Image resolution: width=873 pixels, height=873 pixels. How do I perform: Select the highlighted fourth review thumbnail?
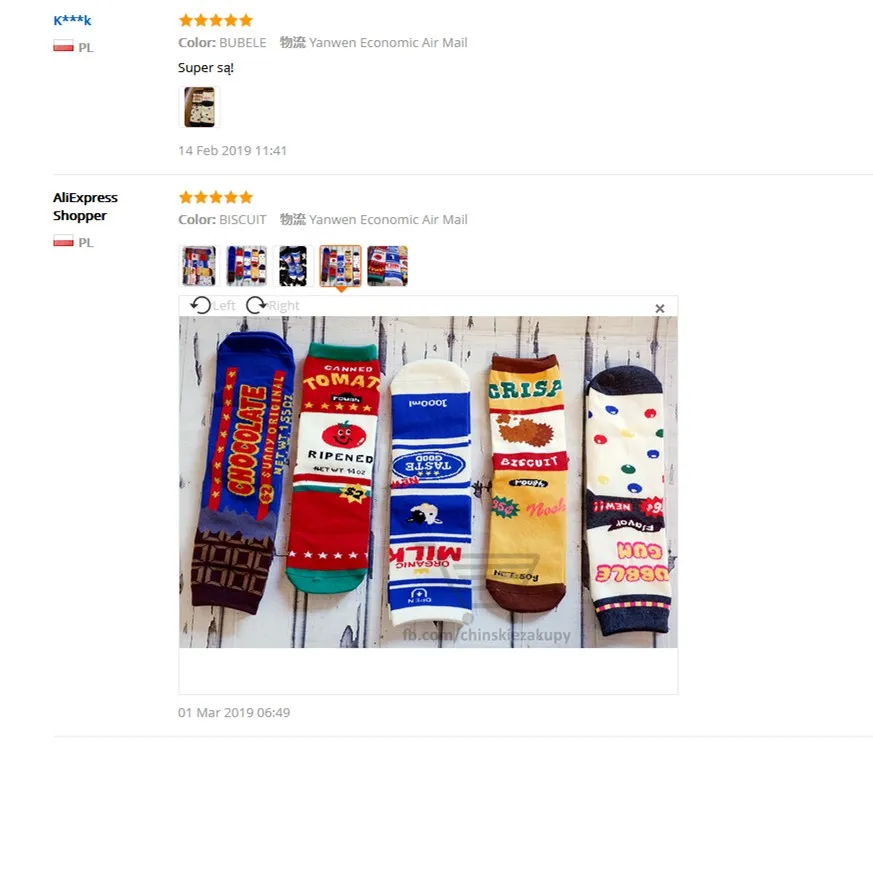[340, 266]
